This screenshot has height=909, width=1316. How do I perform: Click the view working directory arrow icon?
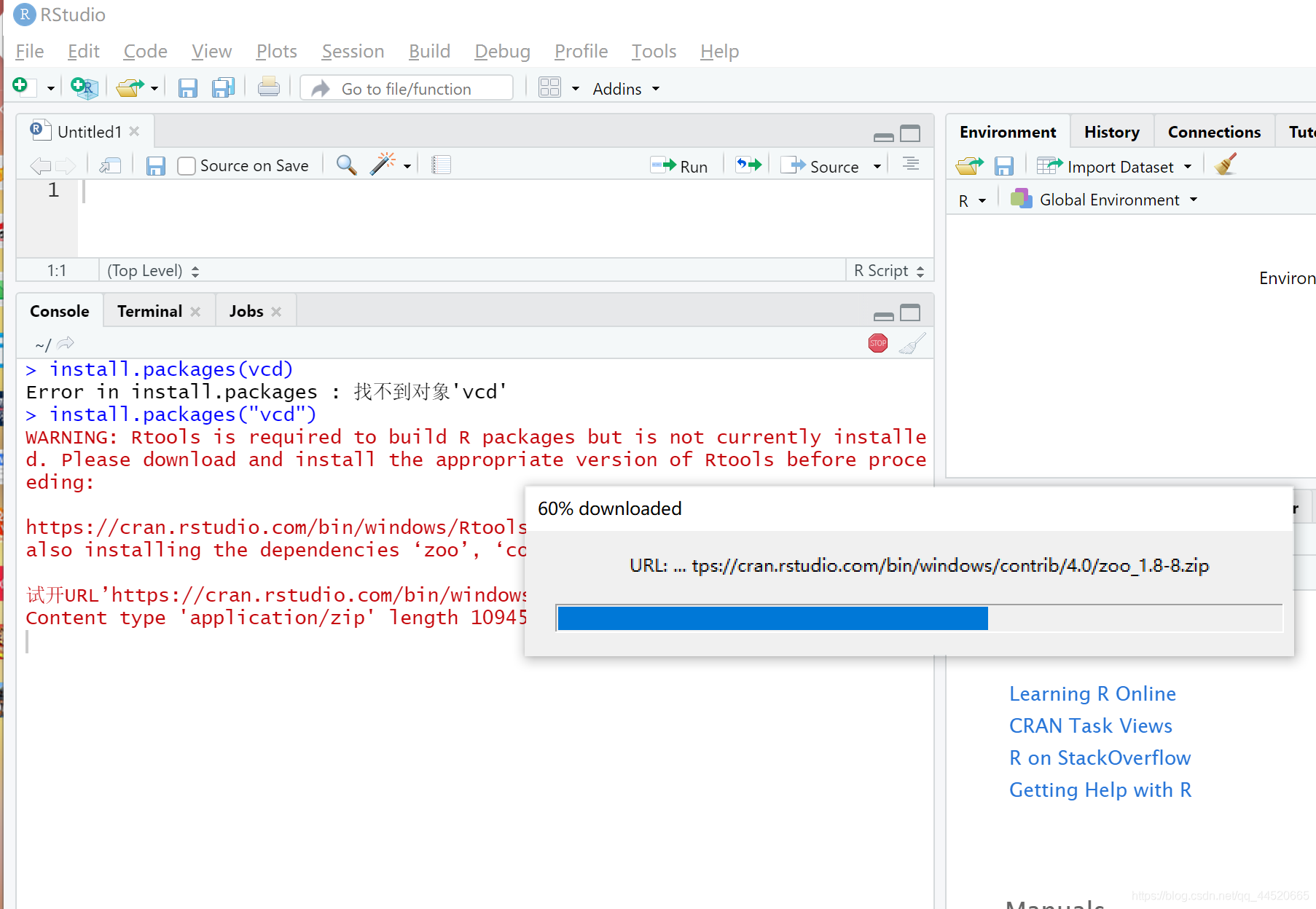pyautogui.click(x=66, y=342)
